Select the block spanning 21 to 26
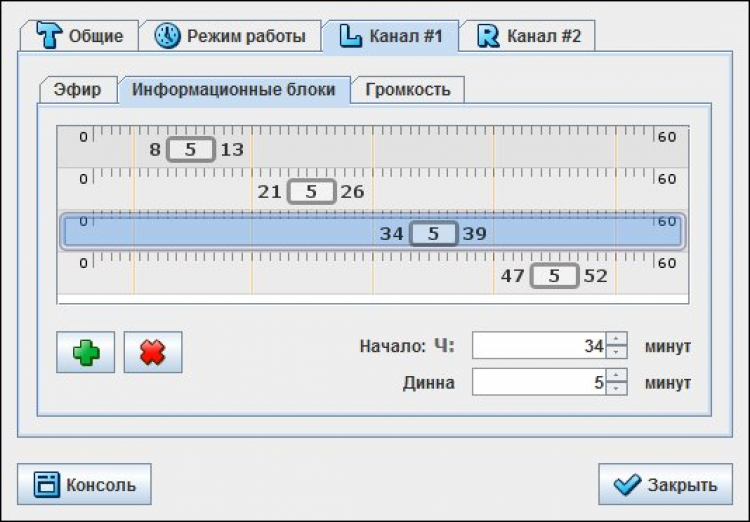 [x=311, y=191]
